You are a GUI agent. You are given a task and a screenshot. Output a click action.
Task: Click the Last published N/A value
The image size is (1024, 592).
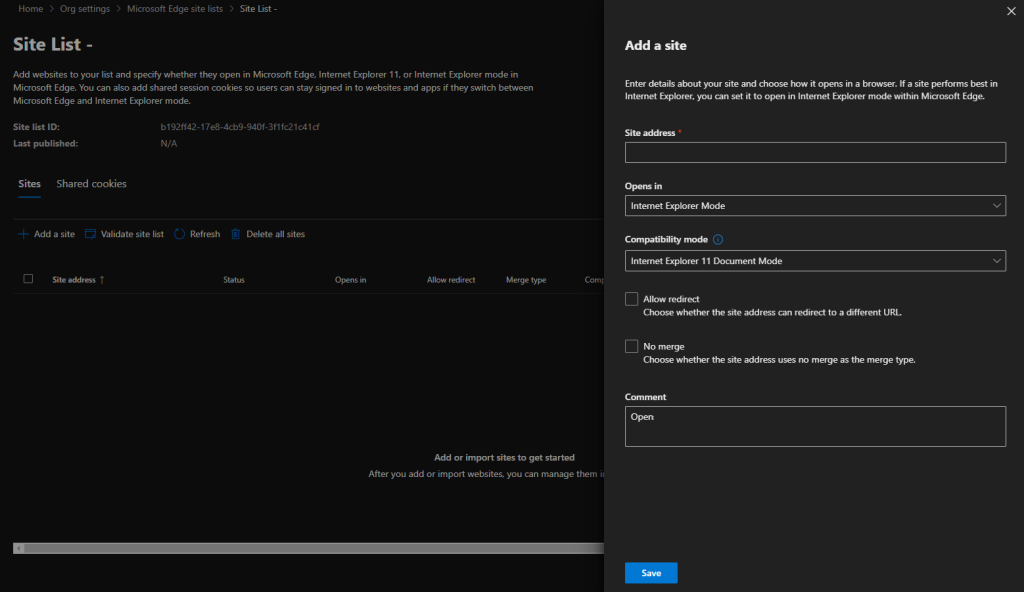point(168,143)
